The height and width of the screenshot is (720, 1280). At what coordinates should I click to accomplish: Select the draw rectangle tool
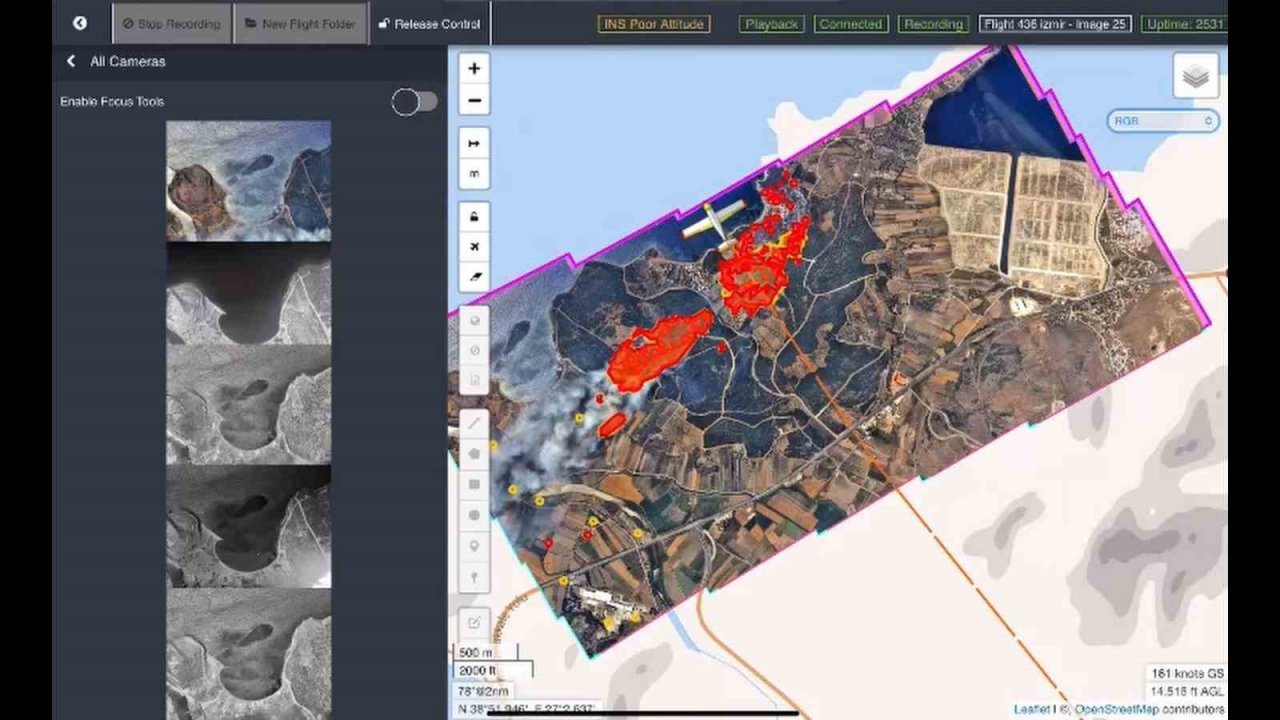point(474,485)
